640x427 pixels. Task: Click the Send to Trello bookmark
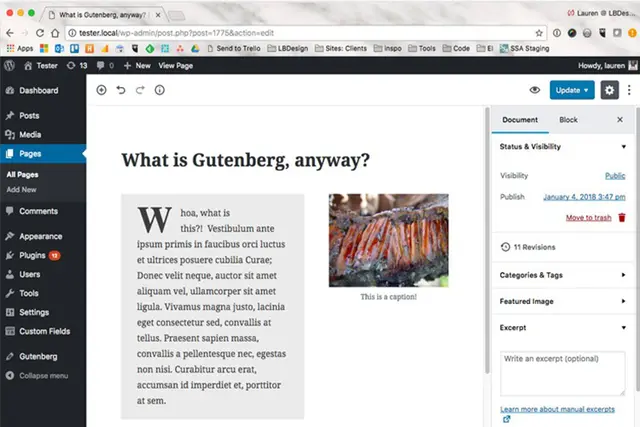click(x=233, y=48)
